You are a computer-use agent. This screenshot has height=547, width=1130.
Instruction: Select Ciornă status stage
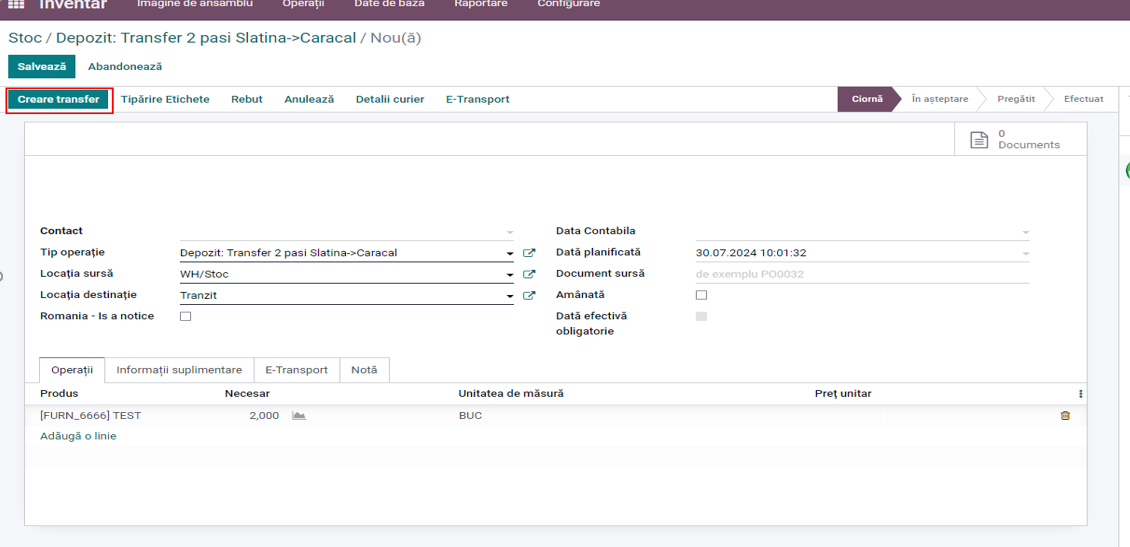(x=867, y=99)
